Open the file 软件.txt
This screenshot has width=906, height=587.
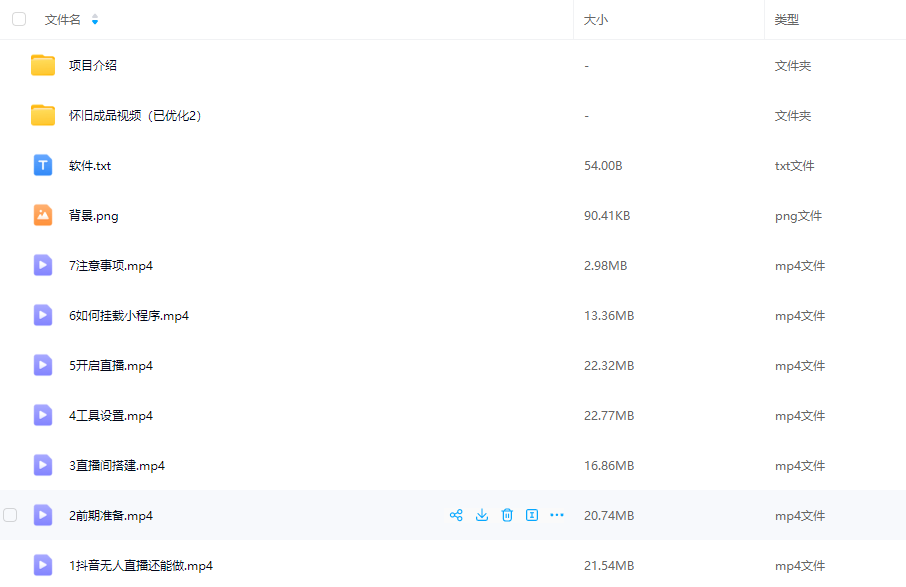pyautogui.click(x=90, y=166)
